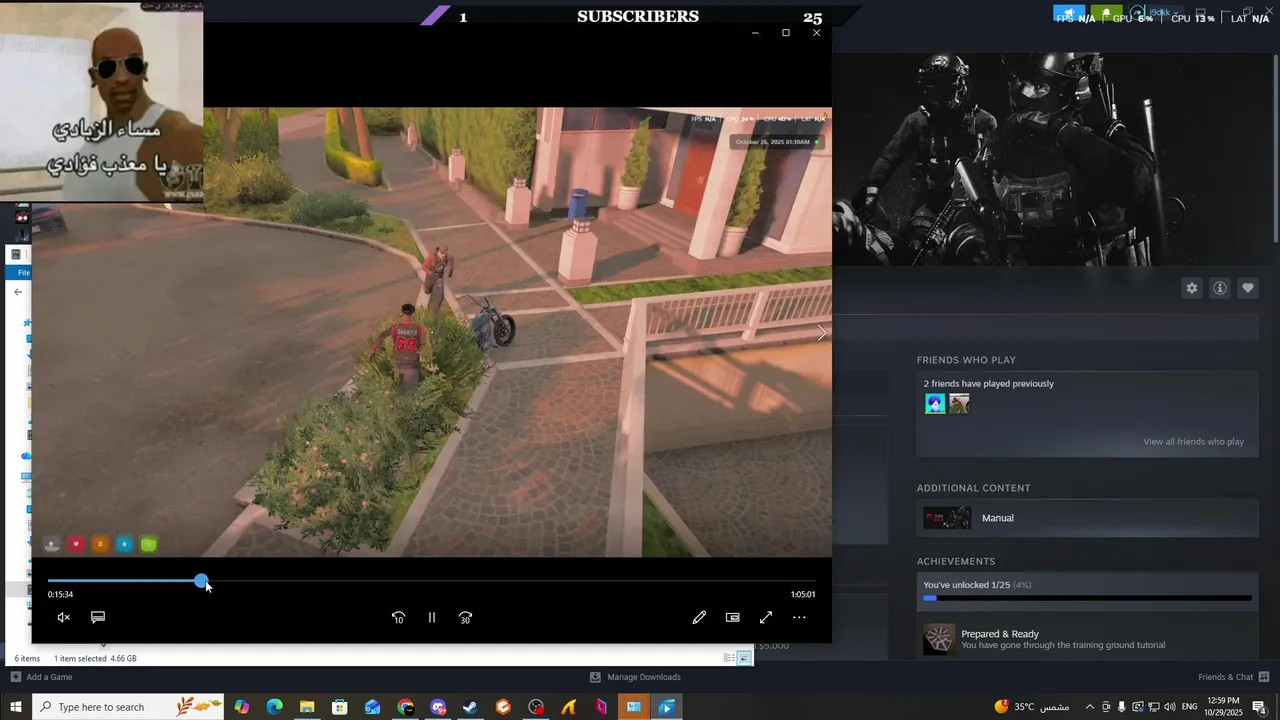Switch to the File Explorer window in taskbar
Screen dimensions: 1280x720
coord(634,707)
